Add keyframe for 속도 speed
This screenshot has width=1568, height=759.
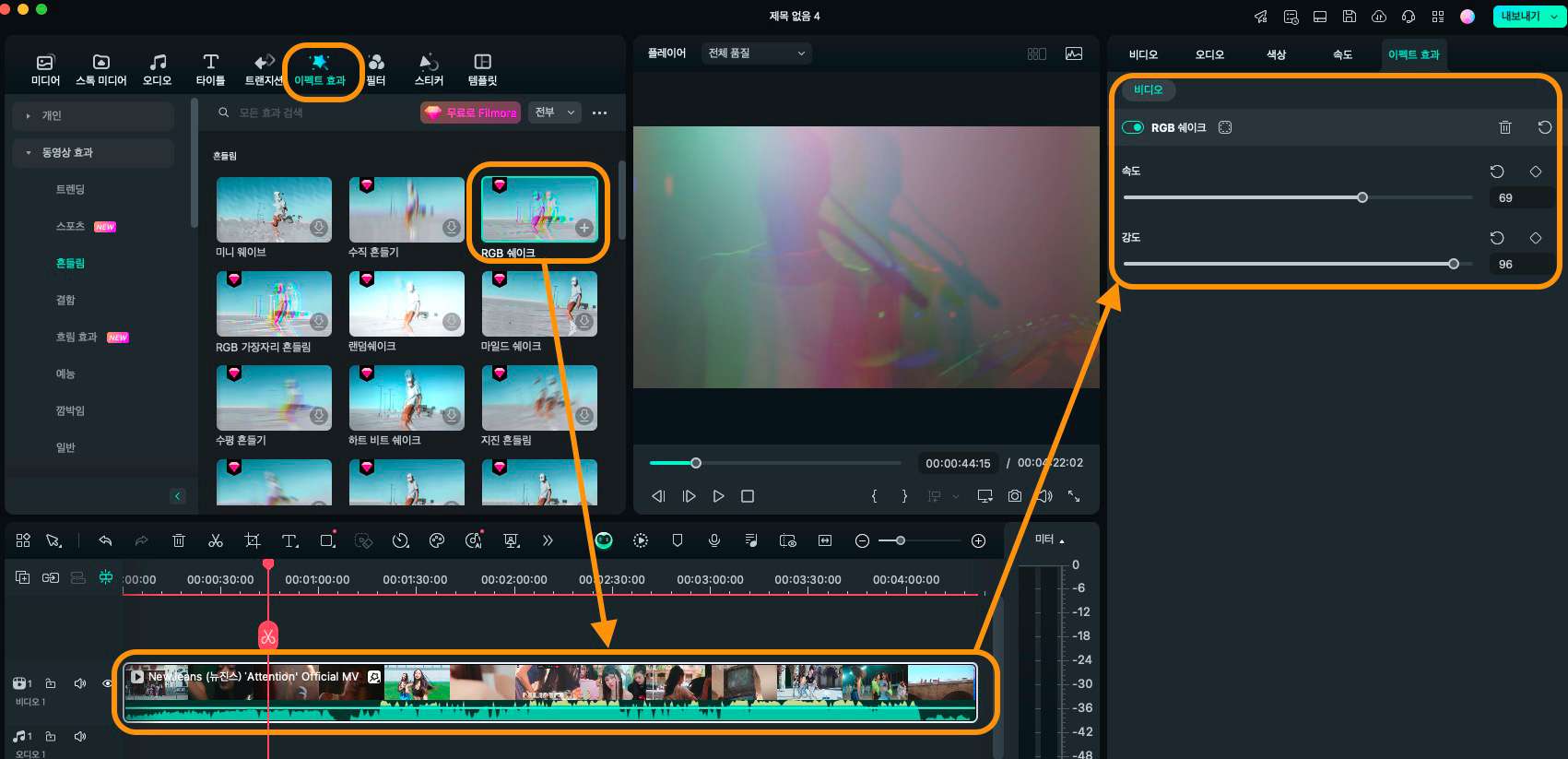(1536, 172)
